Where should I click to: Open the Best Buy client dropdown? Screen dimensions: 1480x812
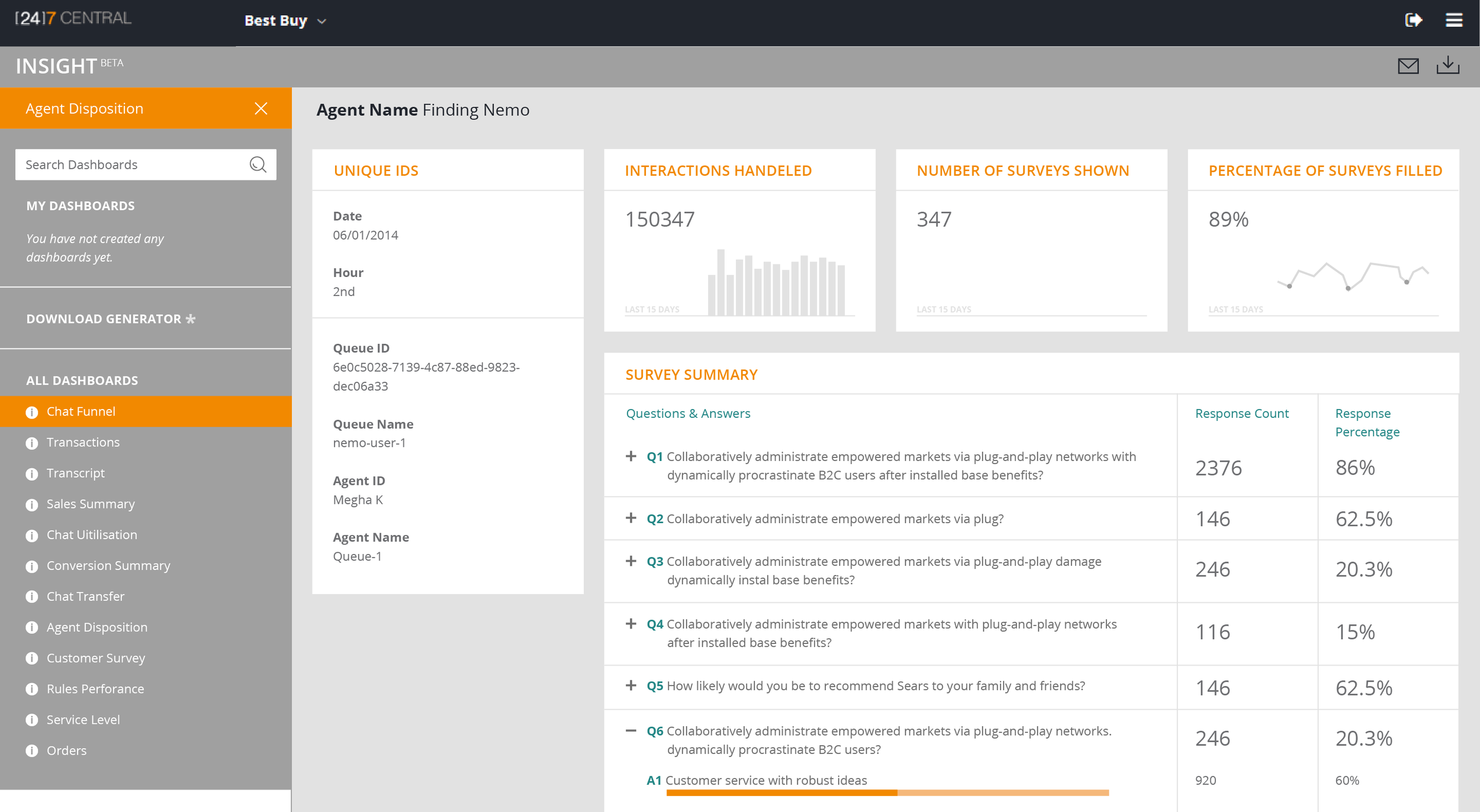[x=285, y=21]
